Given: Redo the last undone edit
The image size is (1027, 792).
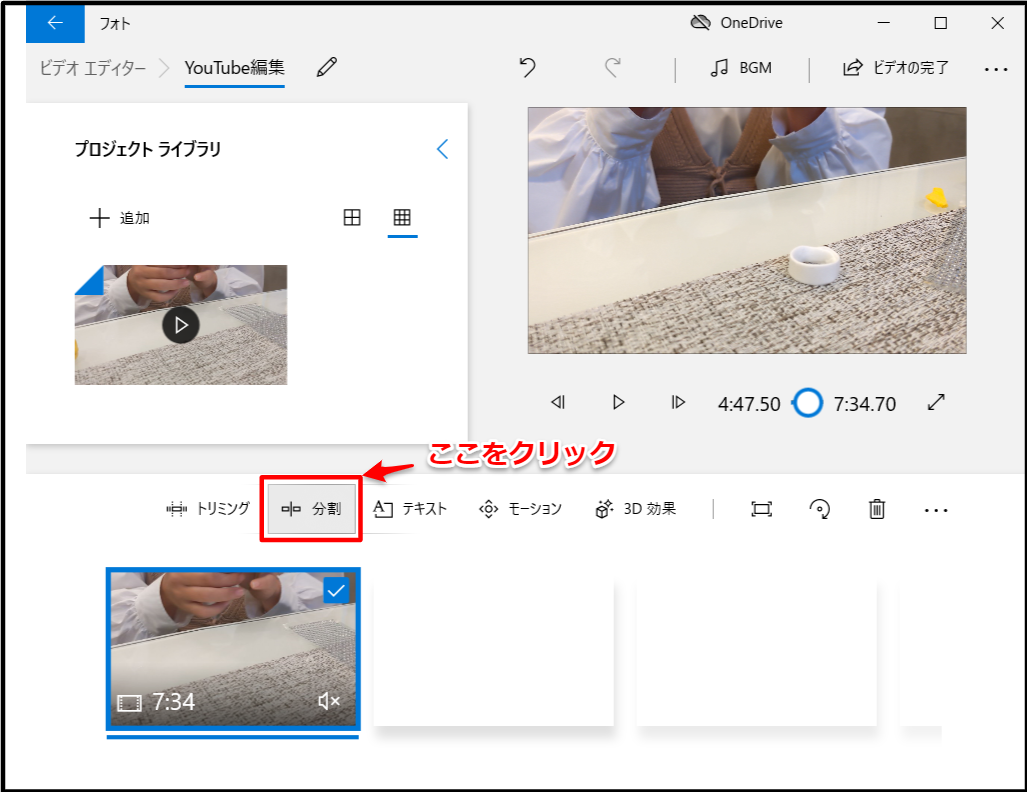Looking at the screenshot, I should click(x=612, y=67).
